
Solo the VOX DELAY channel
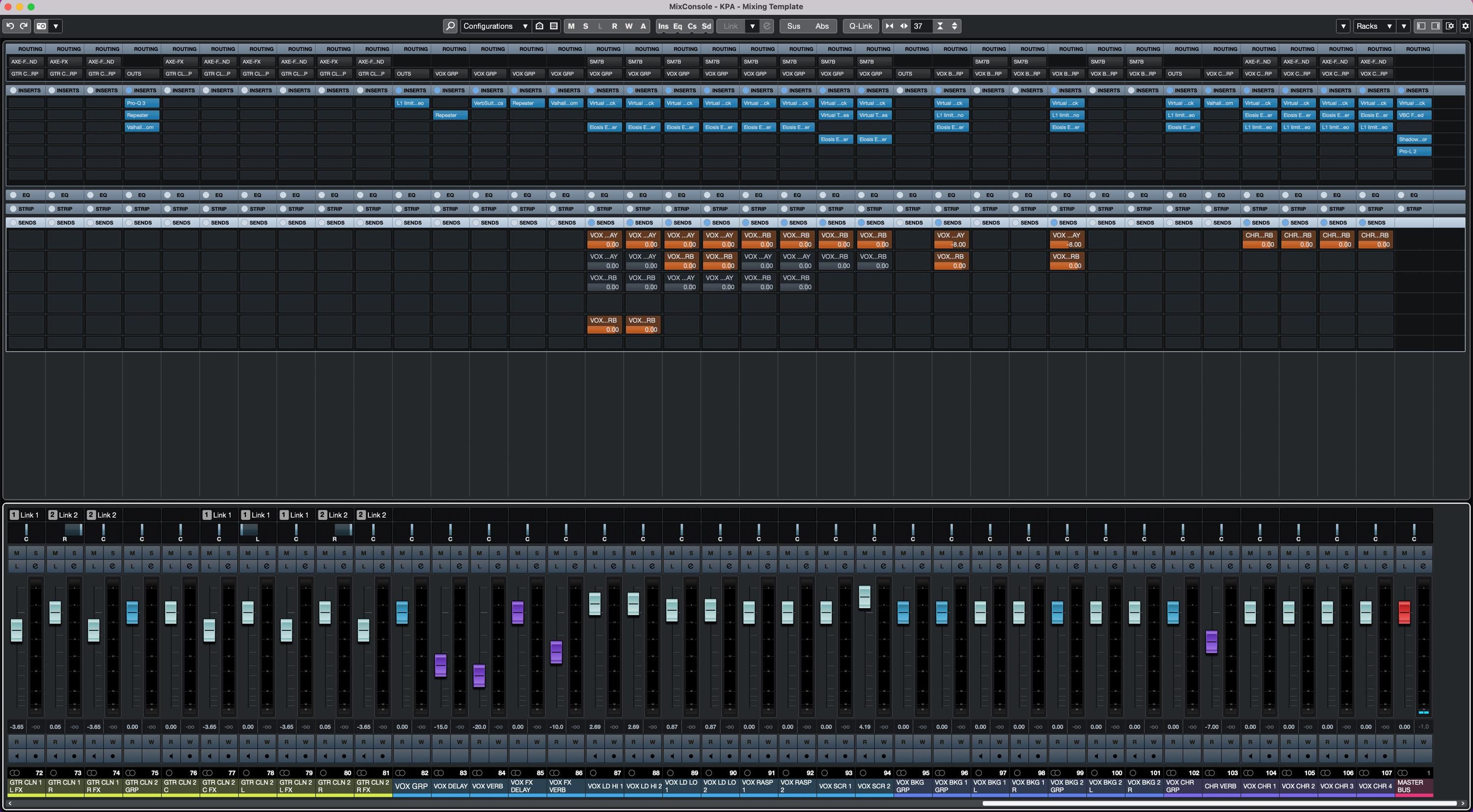click(x=459, y=552)
